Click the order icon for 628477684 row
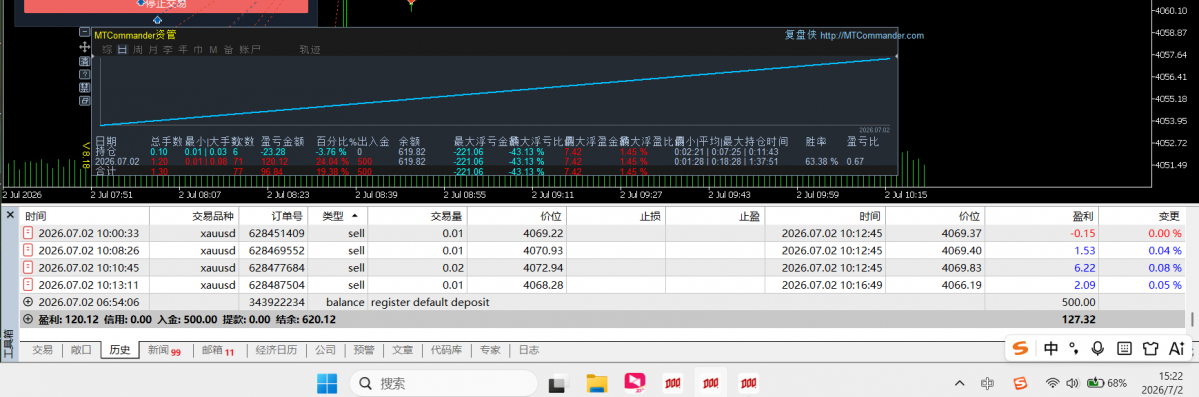The width and height of the screenshot is (1199, 397). coord(28,268)
